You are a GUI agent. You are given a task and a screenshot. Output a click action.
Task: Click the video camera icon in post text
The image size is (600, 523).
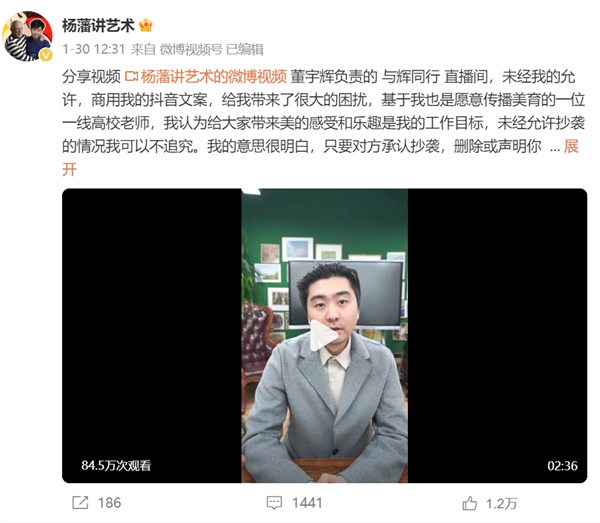click(x=131, y=77)
